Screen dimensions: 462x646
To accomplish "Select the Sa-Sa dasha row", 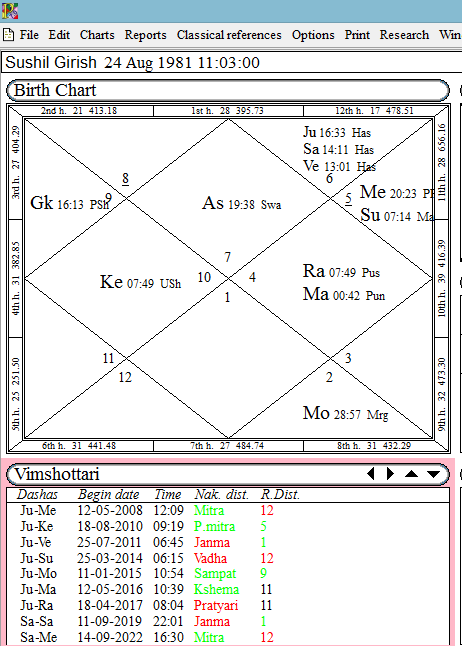I will (x=228, y=621).
